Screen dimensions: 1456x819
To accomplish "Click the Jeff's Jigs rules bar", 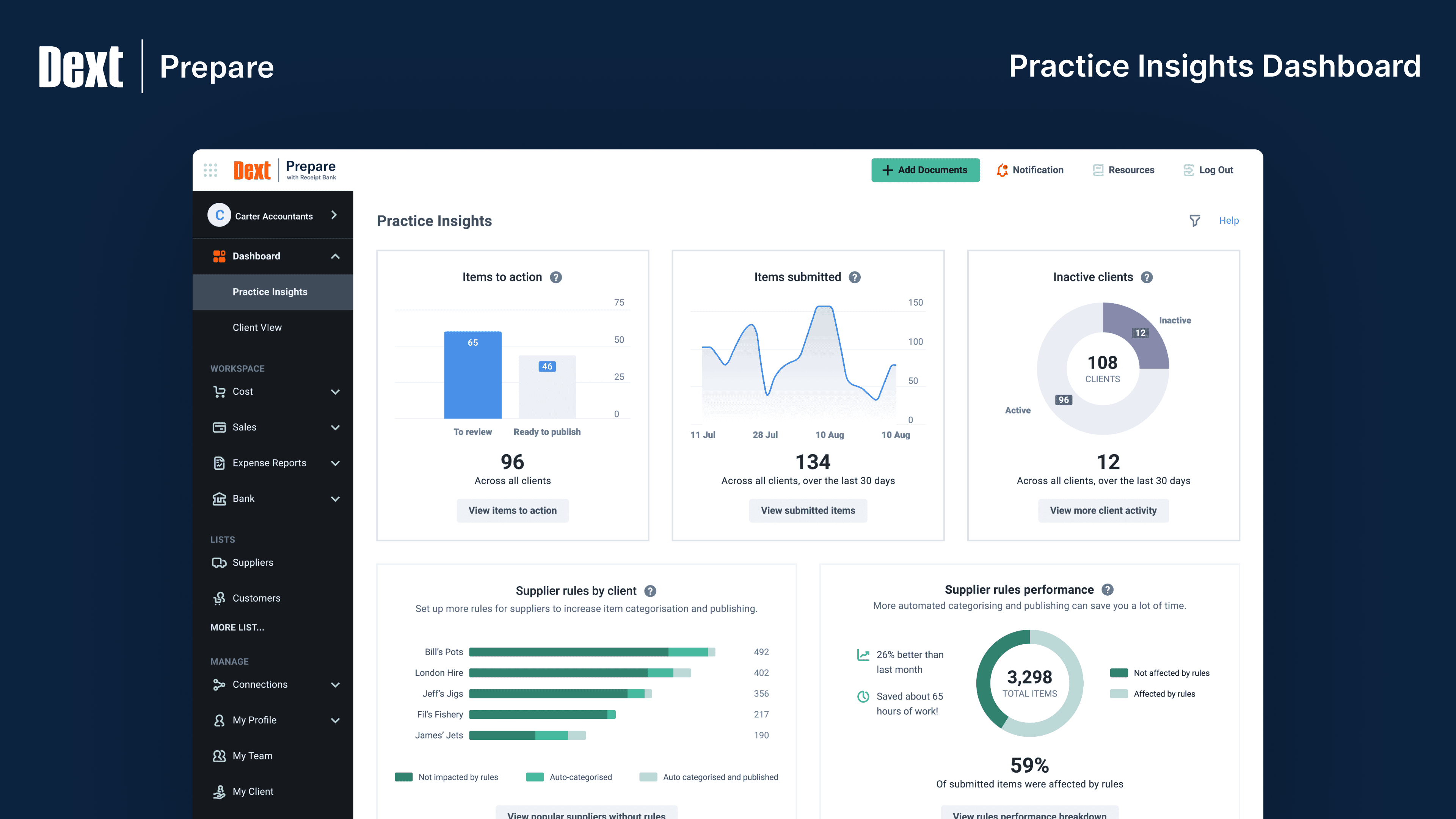I will coord(560,693).
